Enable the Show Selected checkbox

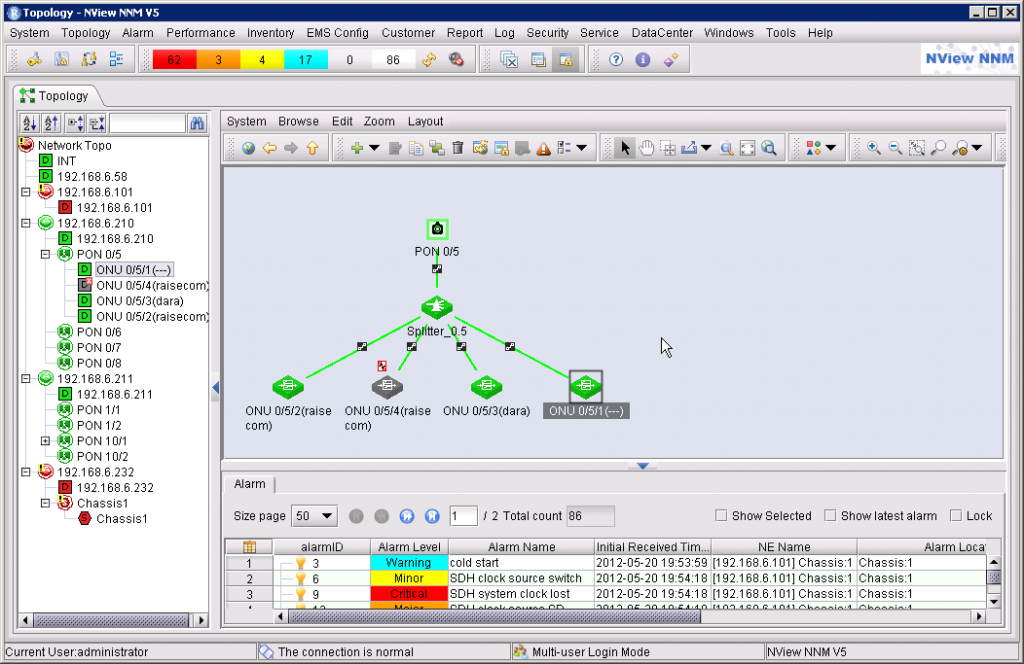point(721,516)
